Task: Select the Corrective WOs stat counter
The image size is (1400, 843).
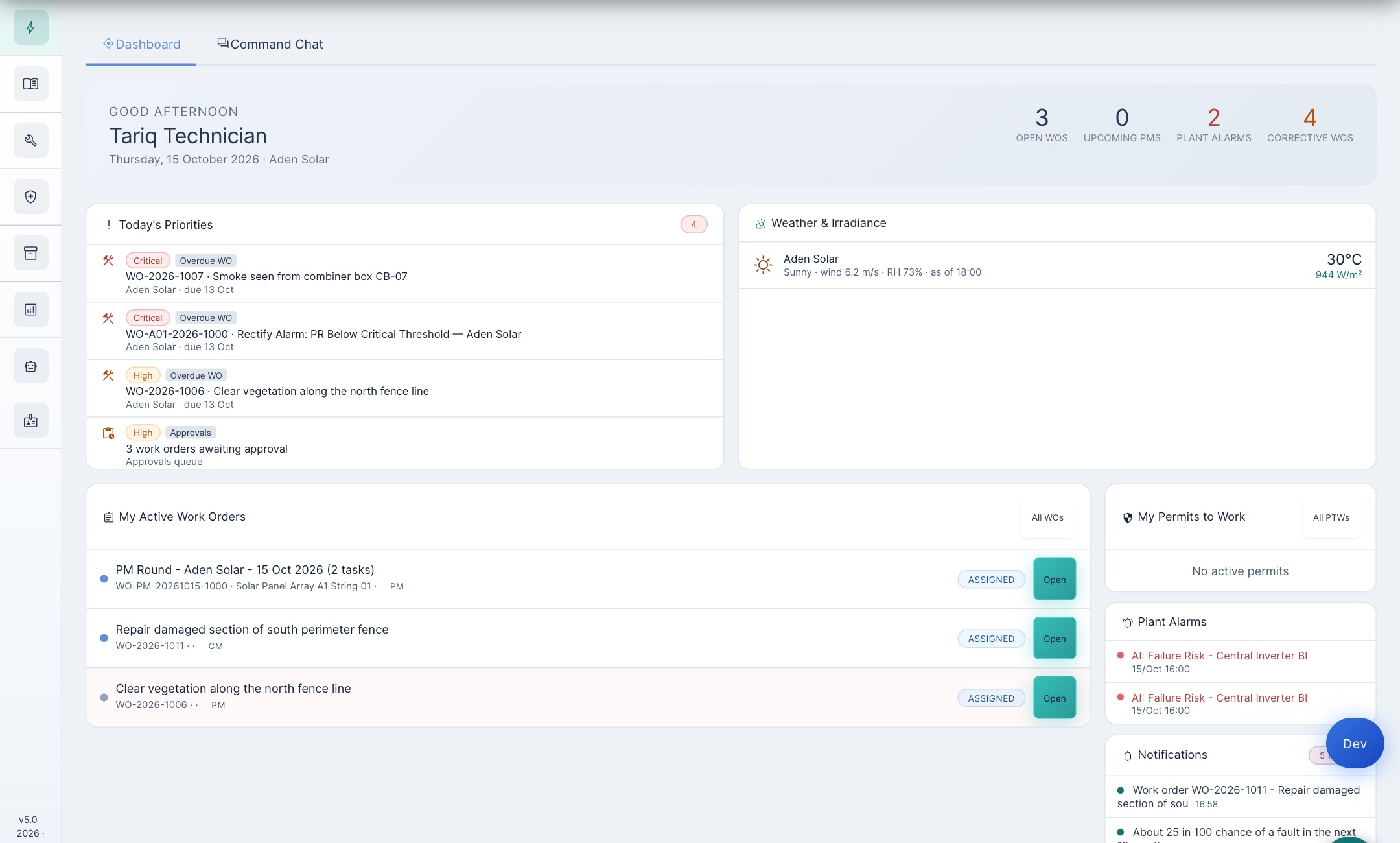Action: (1310, 125)
